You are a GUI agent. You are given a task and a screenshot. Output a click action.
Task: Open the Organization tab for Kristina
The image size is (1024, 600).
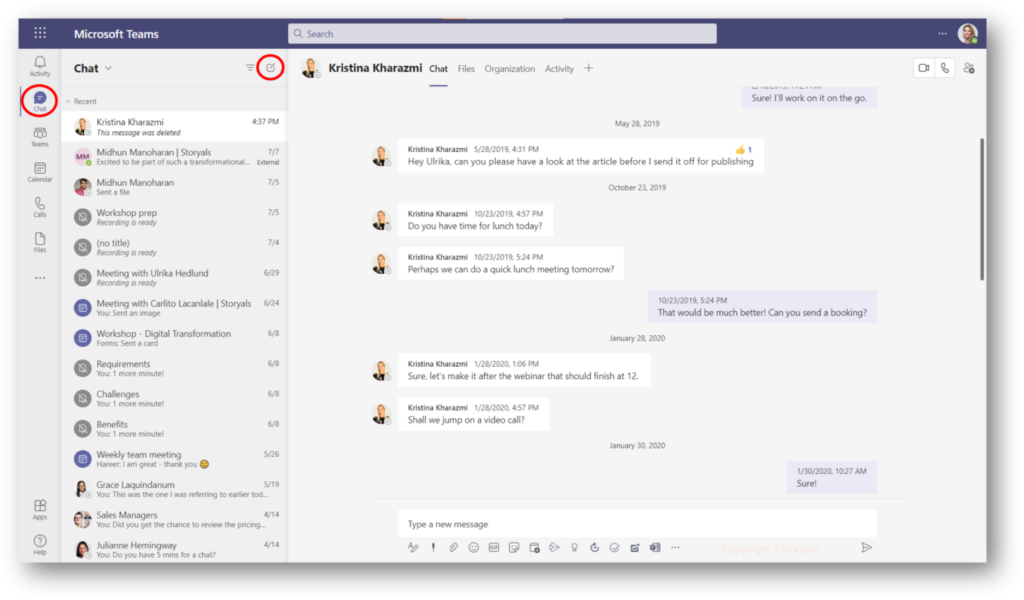tap(510, 70)
